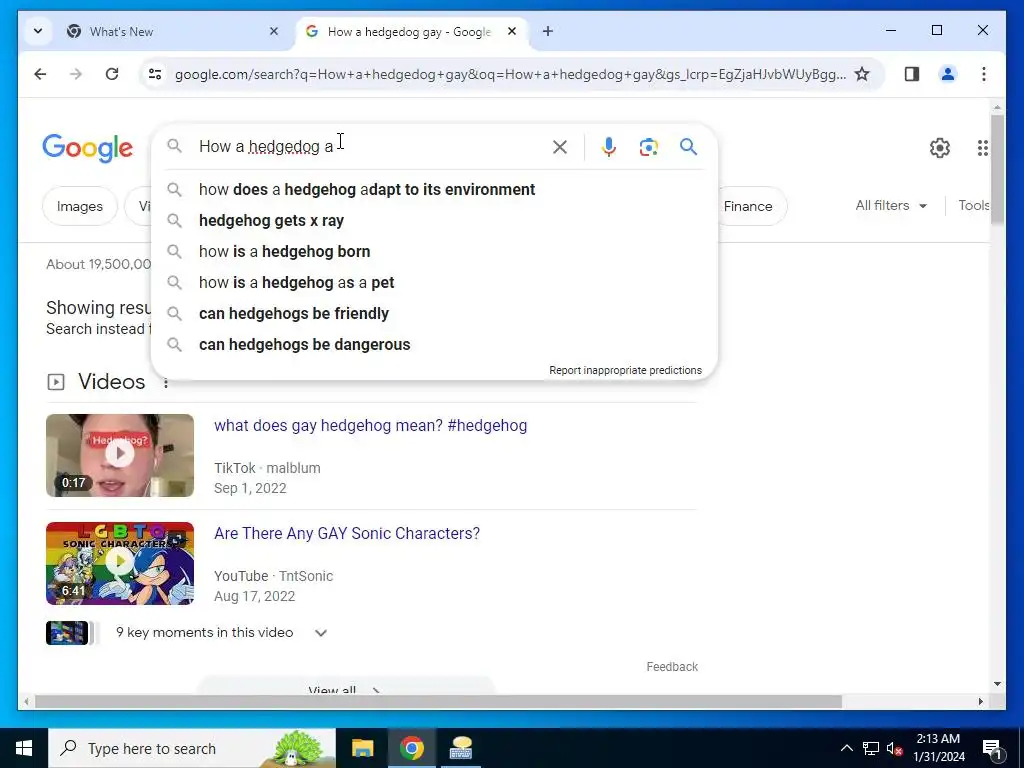1024x768 pixels.
Task: Open File Explorer from the taskbar
Action: point(362,748)
